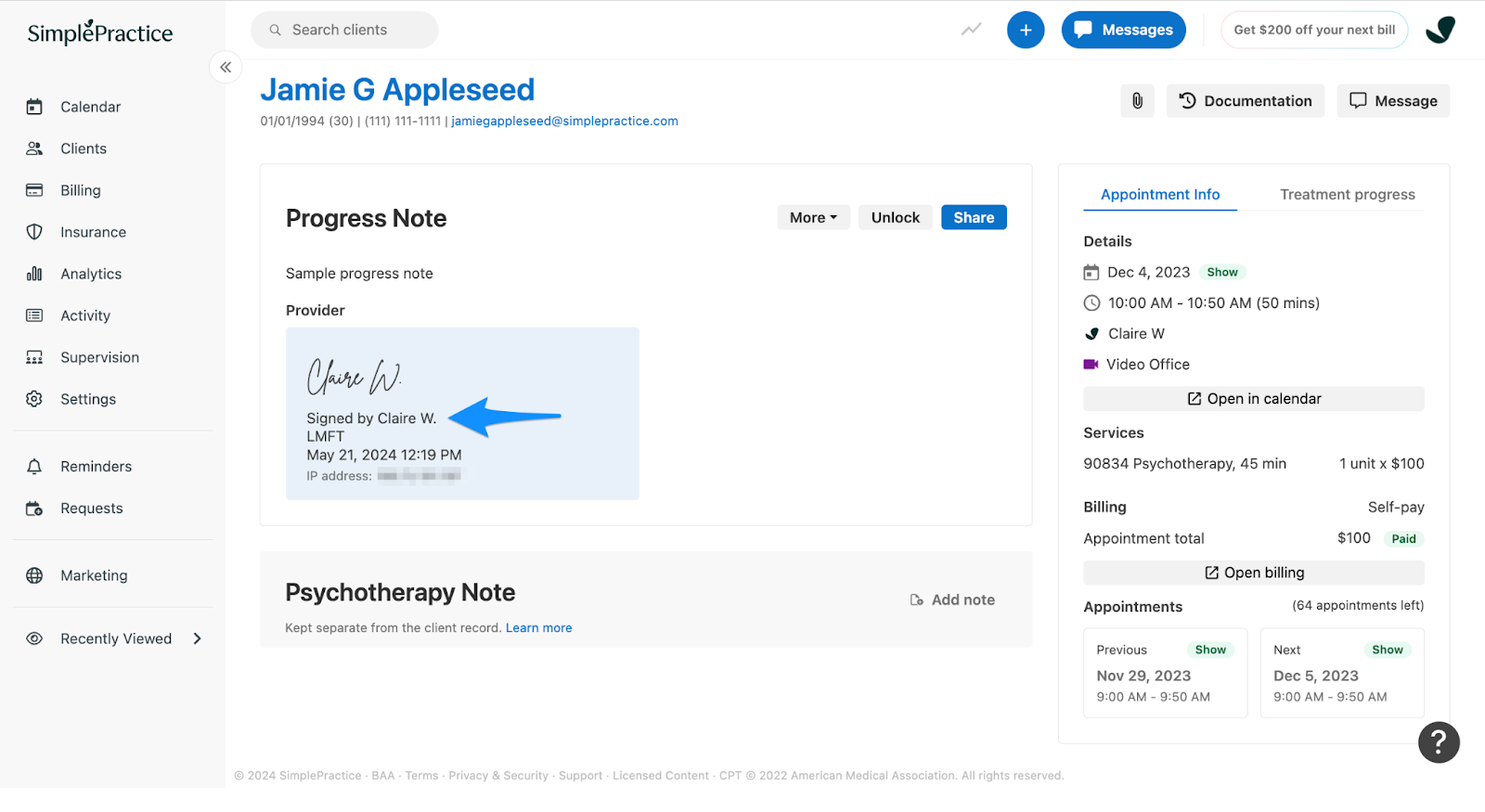Screen dimensions: 1485x812
Task: Open the Next Dec 5, 2023 appointment
Action: click(x=1342, y=674)
